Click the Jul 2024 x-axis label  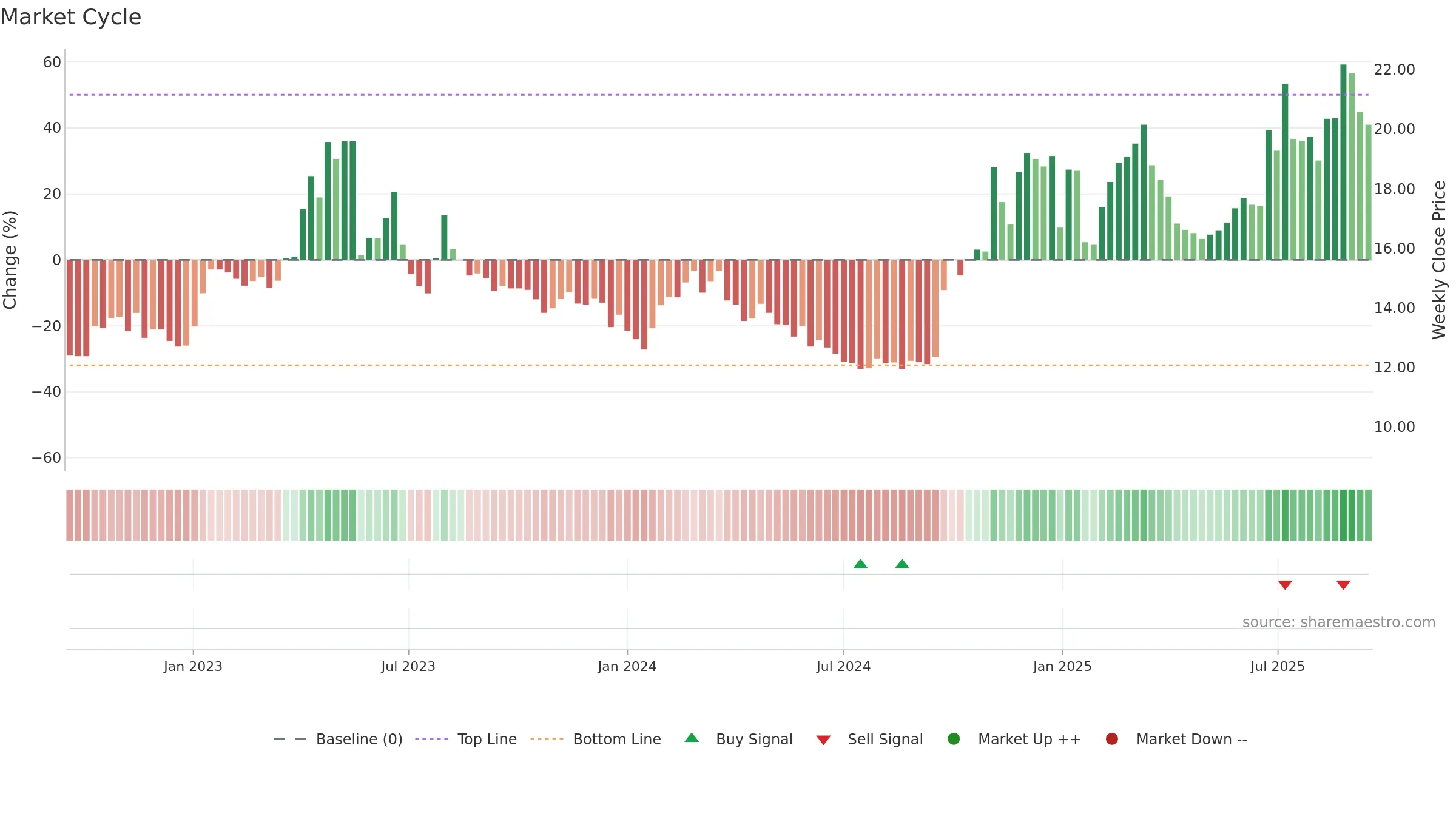[843, 666]
